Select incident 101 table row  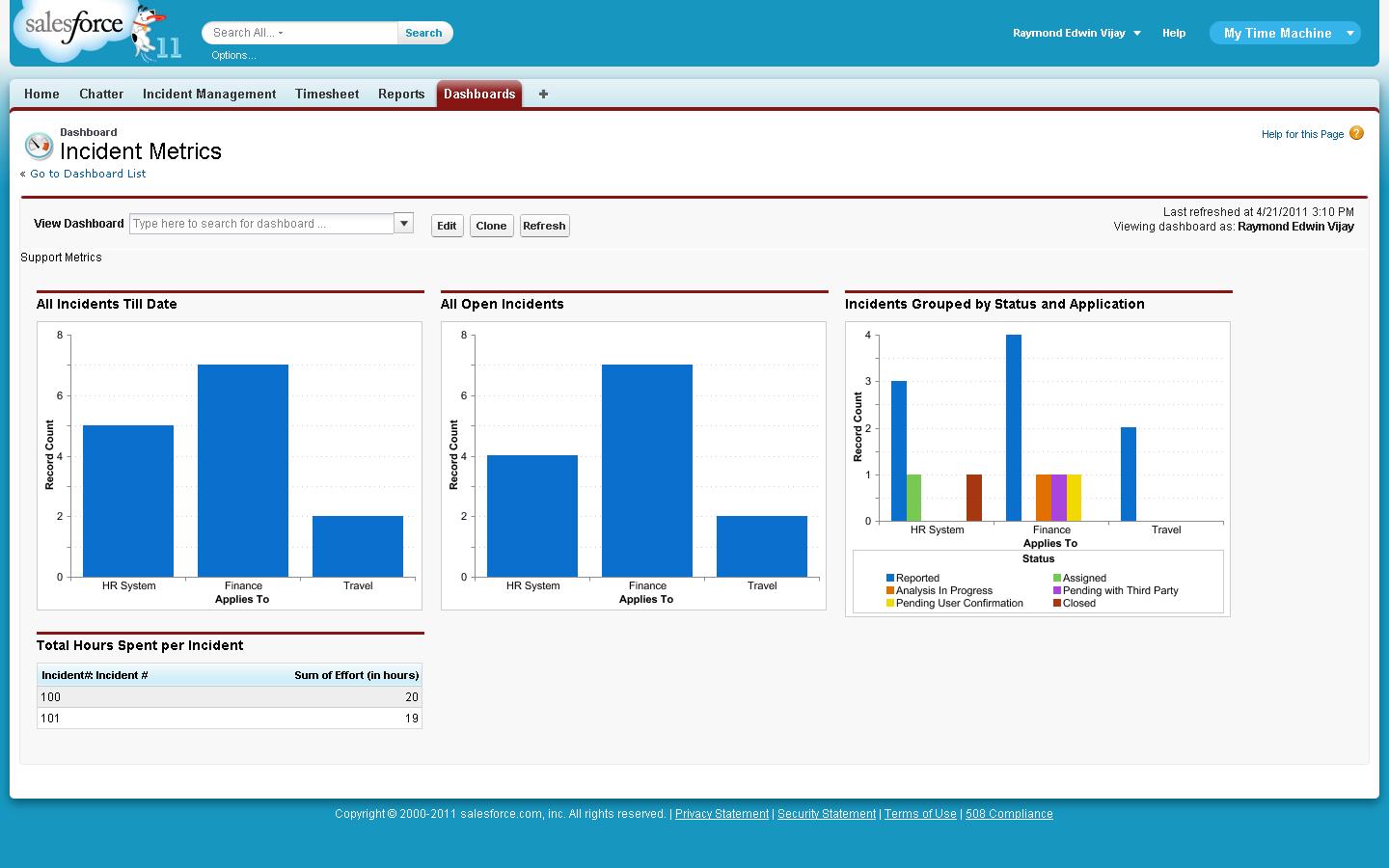pyautogui.click(x=230, y=718)
